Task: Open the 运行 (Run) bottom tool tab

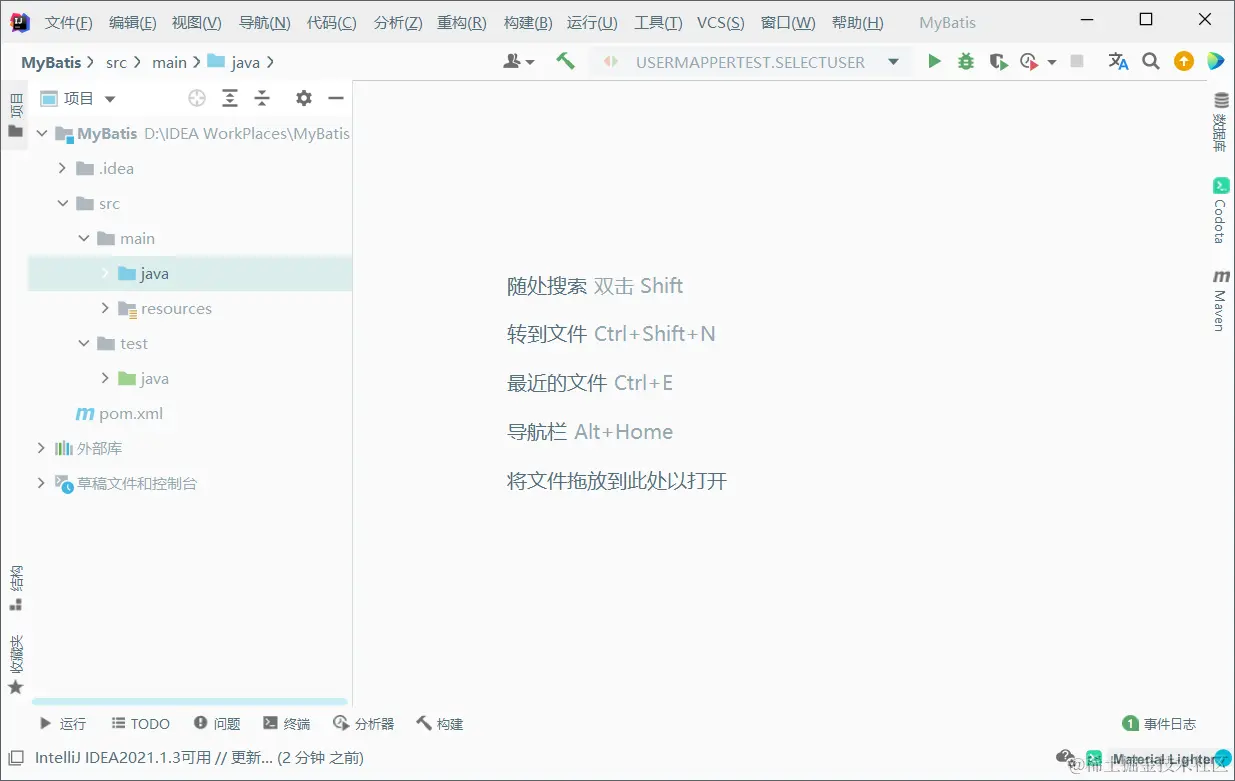Action: (62, 723)
